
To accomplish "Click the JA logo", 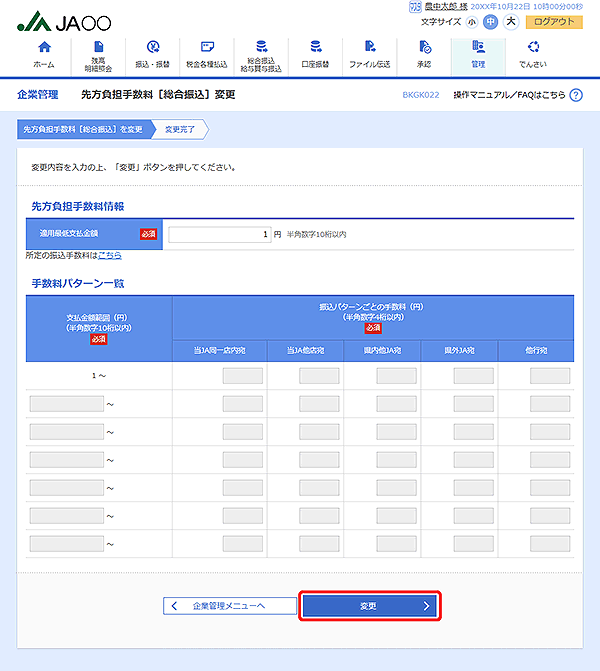I will [64, 22].
